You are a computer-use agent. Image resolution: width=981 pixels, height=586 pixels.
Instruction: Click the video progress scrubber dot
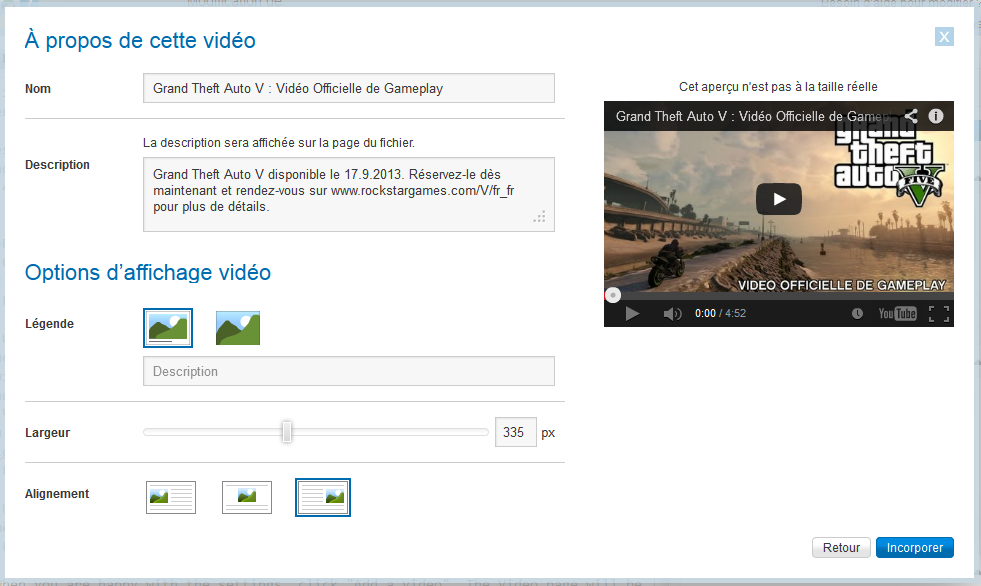(x=613, y=295)
